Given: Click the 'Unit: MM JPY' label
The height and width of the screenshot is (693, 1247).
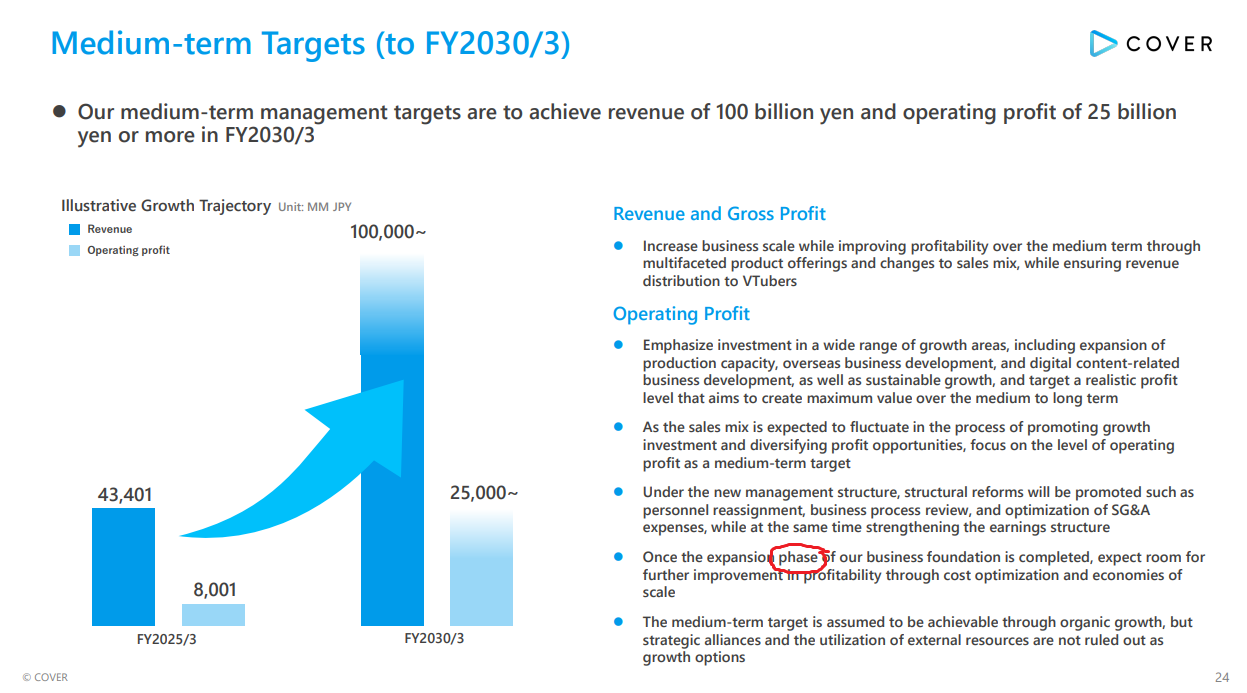Looking at the screenshot, I should 315,207.
